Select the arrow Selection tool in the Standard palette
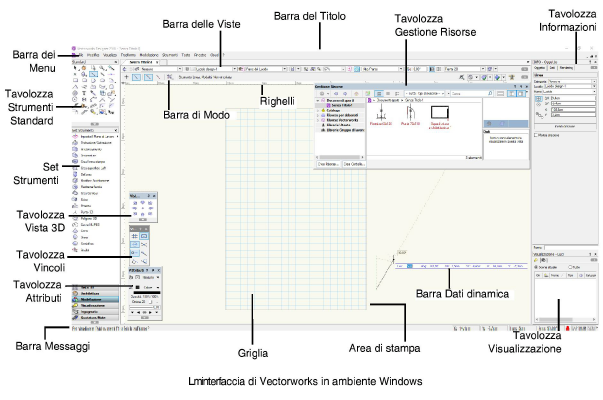This screenshot has width=603, height=400. coord(75,68)
